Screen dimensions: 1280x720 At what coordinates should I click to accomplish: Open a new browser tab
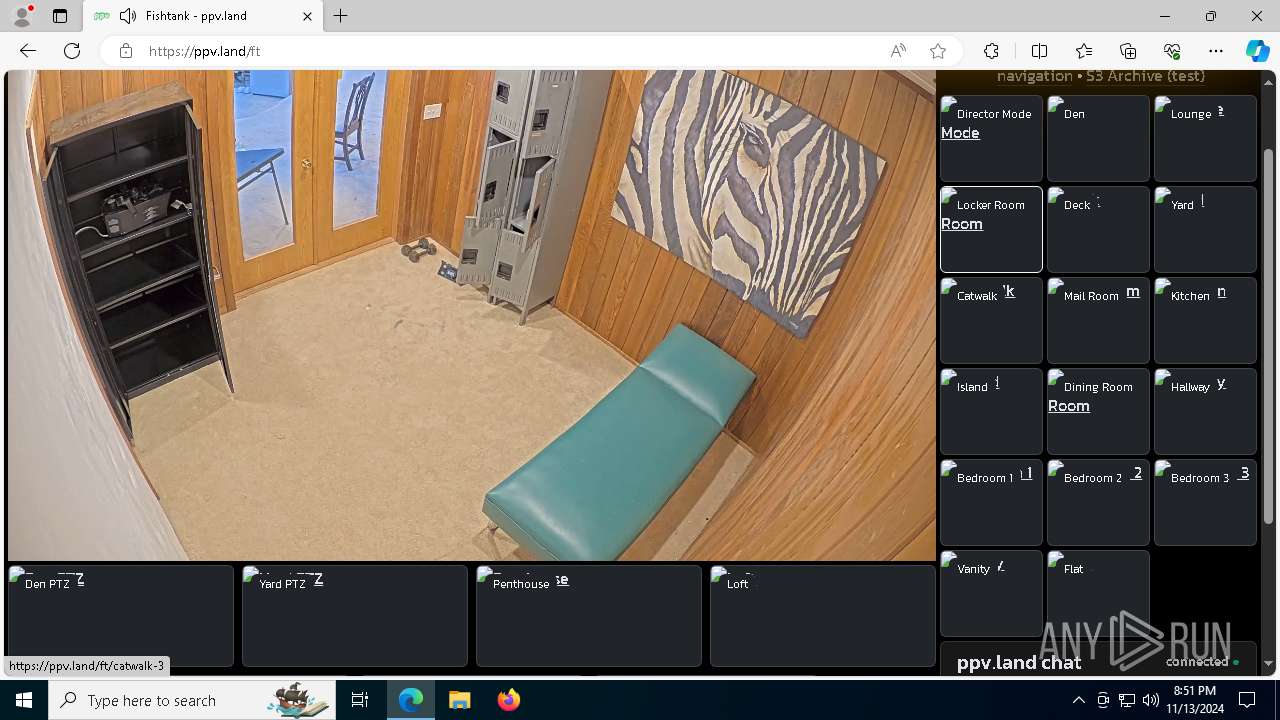pos(341,16)
